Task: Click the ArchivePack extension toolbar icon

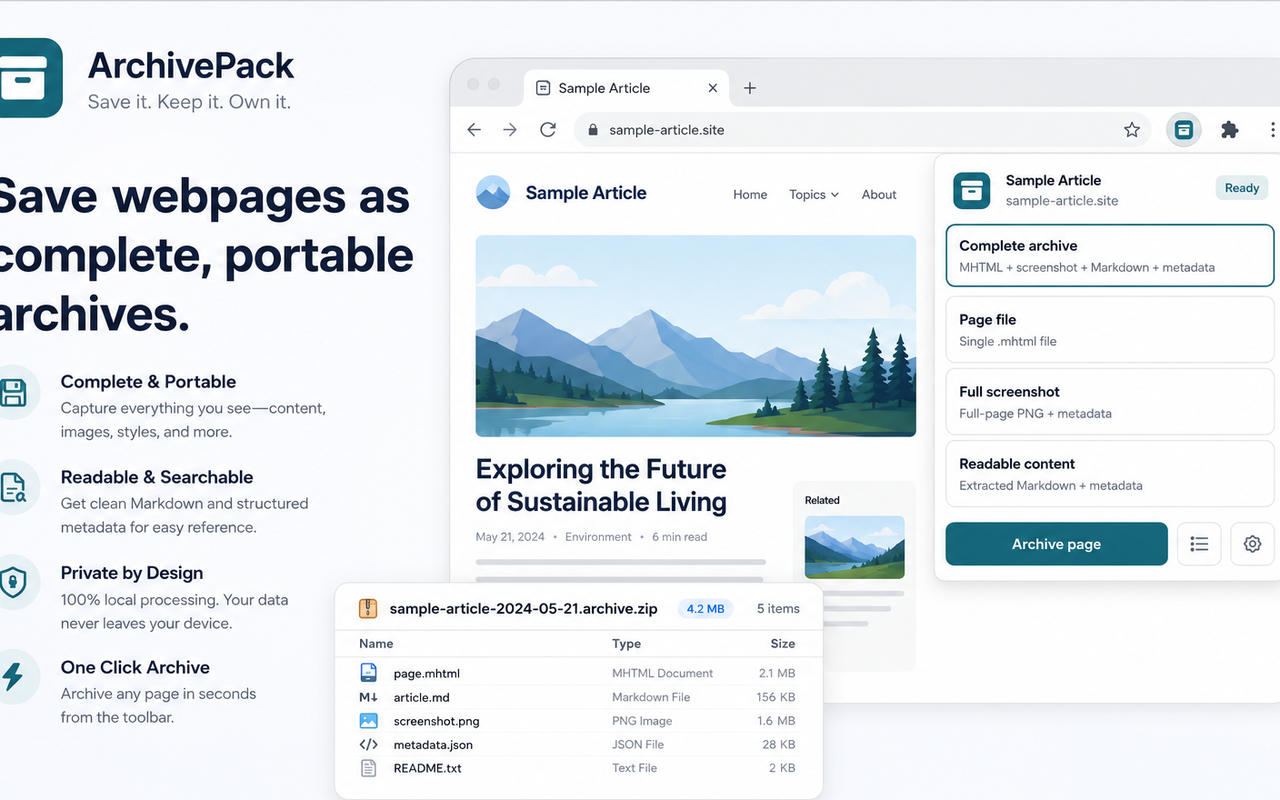Action: 1183,129
